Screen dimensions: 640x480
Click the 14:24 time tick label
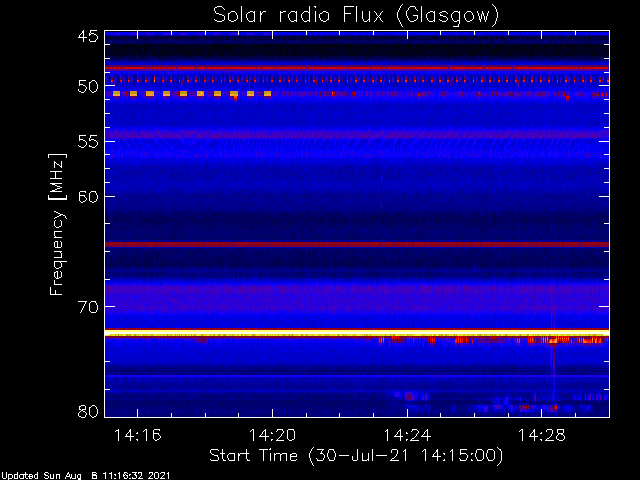coord(407,436)
